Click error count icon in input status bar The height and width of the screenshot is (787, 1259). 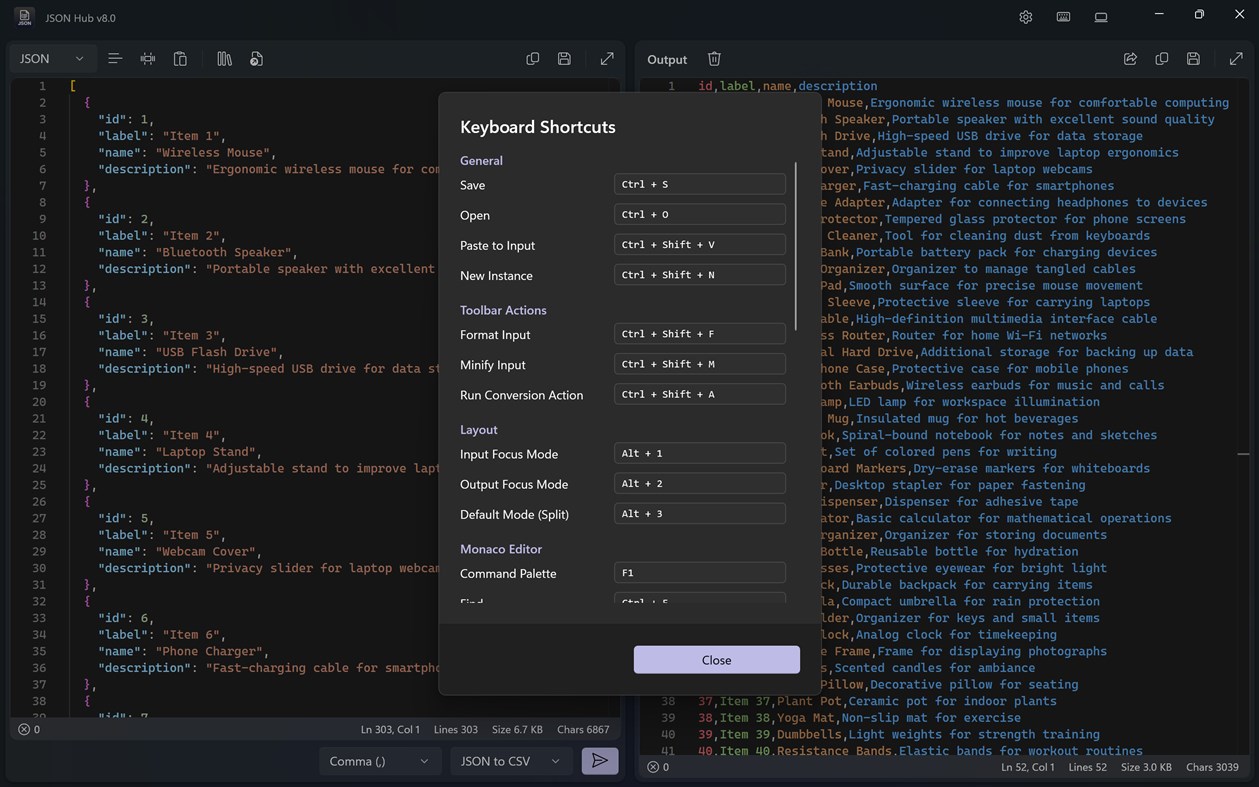point(24,729)
